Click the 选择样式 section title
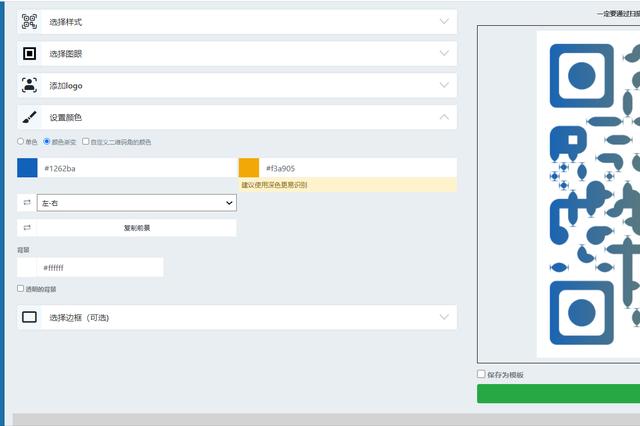Image resolution: width=640 pixels, height=426 pixels. pos(66,22)
